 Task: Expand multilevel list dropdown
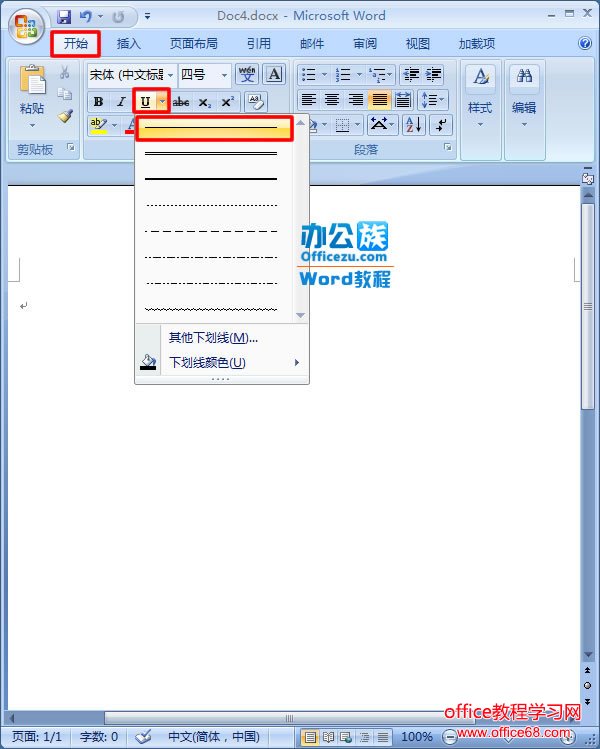pyautogui.click(x=389, y=75)
